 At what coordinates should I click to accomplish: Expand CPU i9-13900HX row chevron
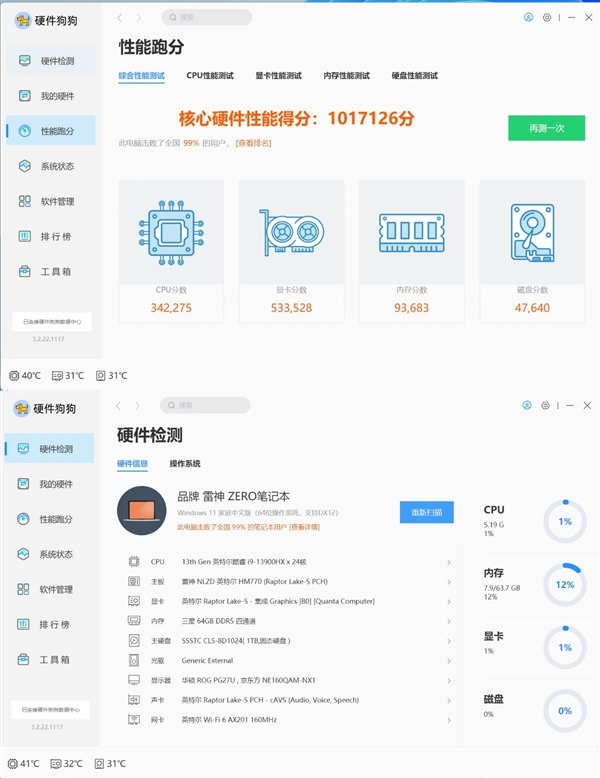pyautogui.click(x=449, y=562)
